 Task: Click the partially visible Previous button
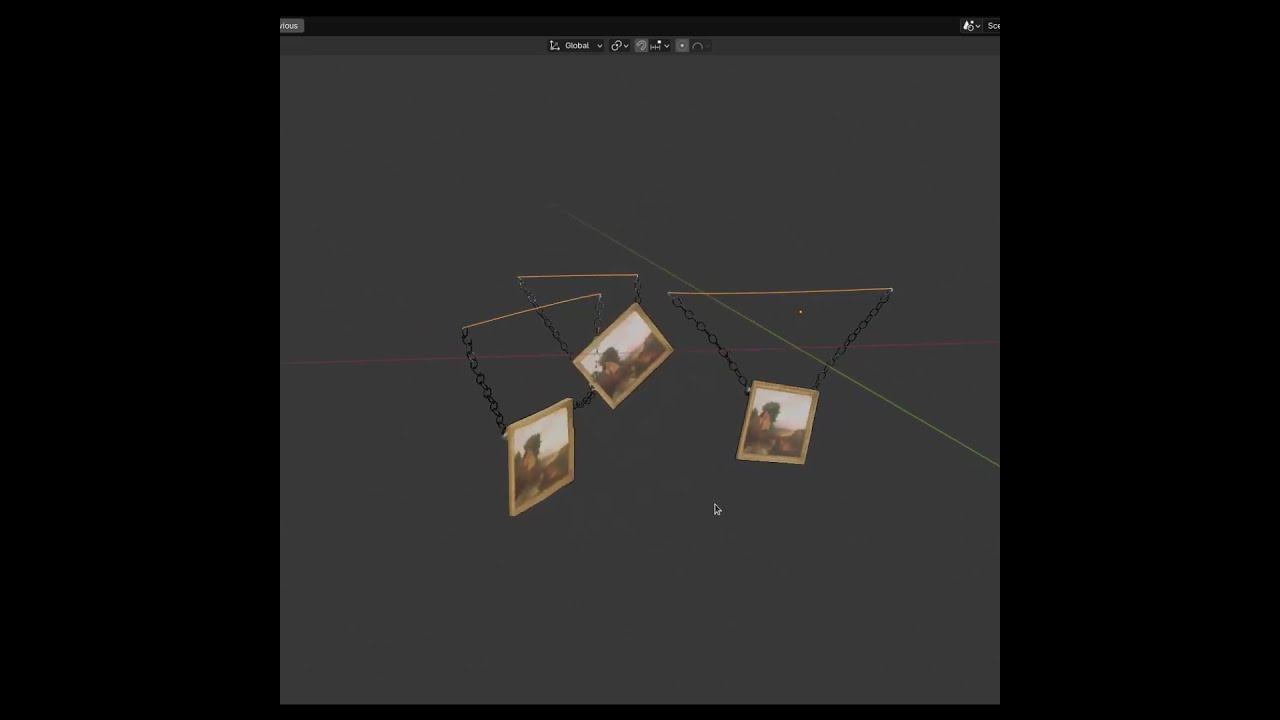[x=291, y=26]
